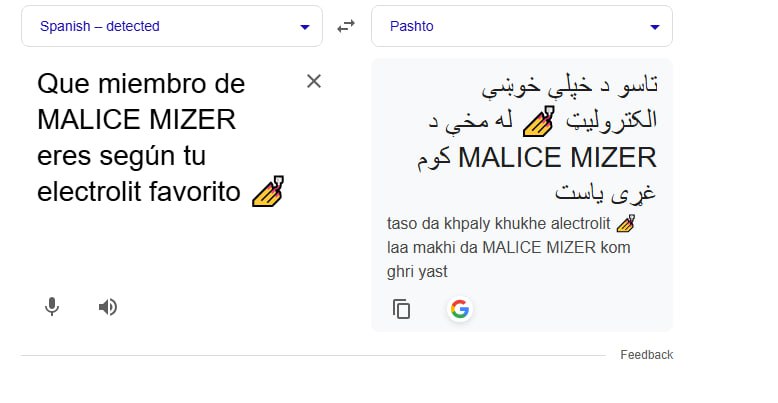Expand the target language dropdown arrow
778x403 pixels.
point(655,27)
